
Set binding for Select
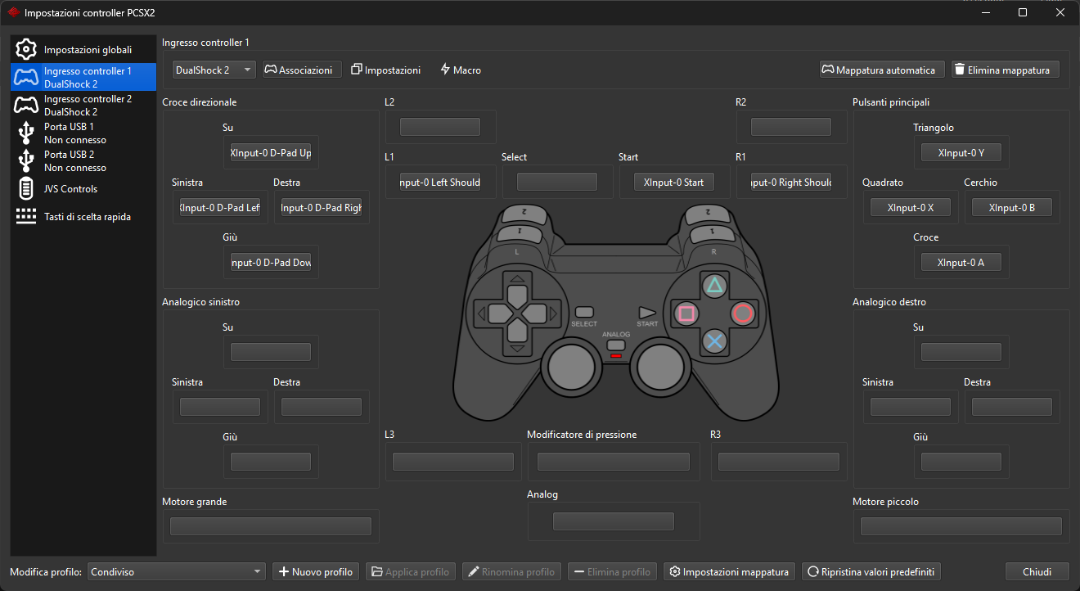(x=557, y=182)
